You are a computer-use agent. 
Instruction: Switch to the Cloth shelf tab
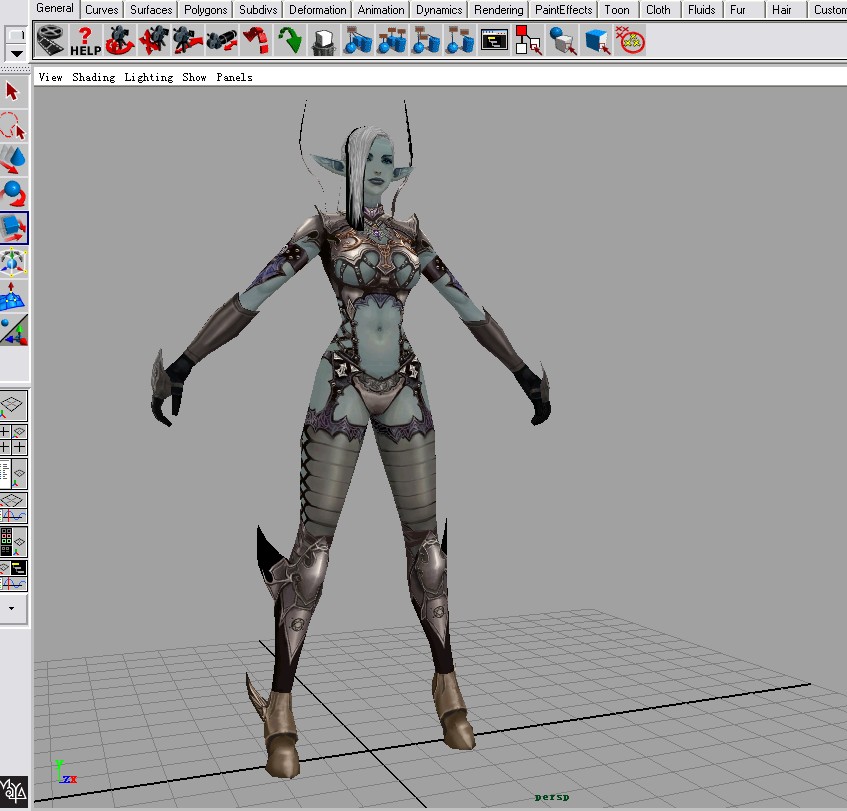coord(658,10)
